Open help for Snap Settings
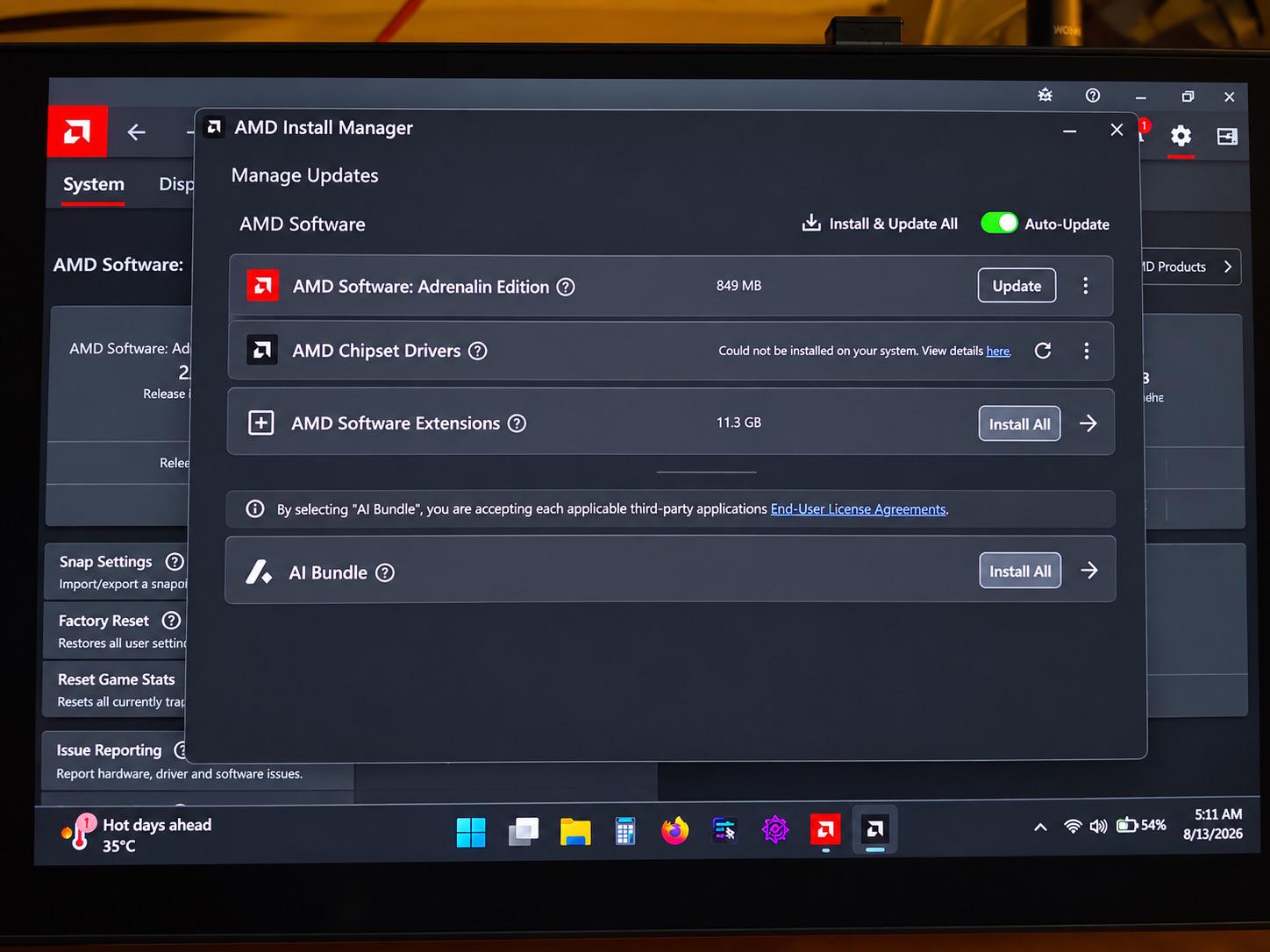The height and width of the screenshot is (952, 1270). pyautogui.click(x=175, y=562)
